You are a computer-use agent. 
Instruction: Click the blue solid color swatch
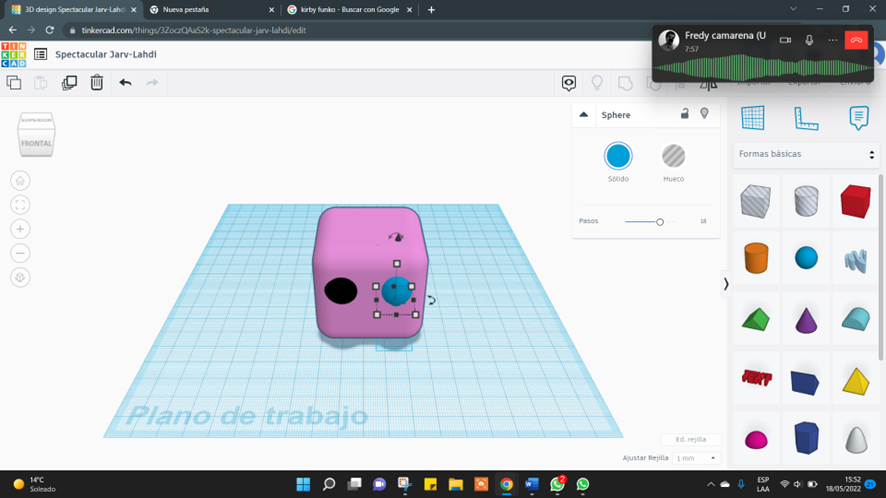[618, 156]
